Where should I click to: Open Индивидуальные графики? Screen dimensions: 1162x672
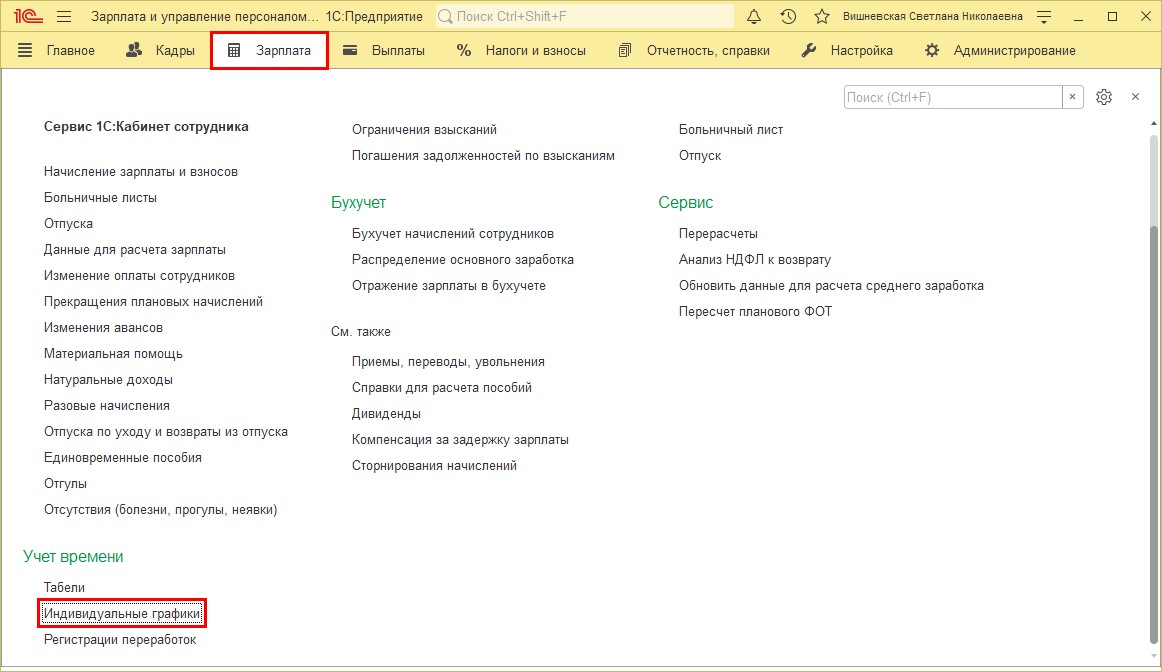pyautogui.click(x=122, y=613)
